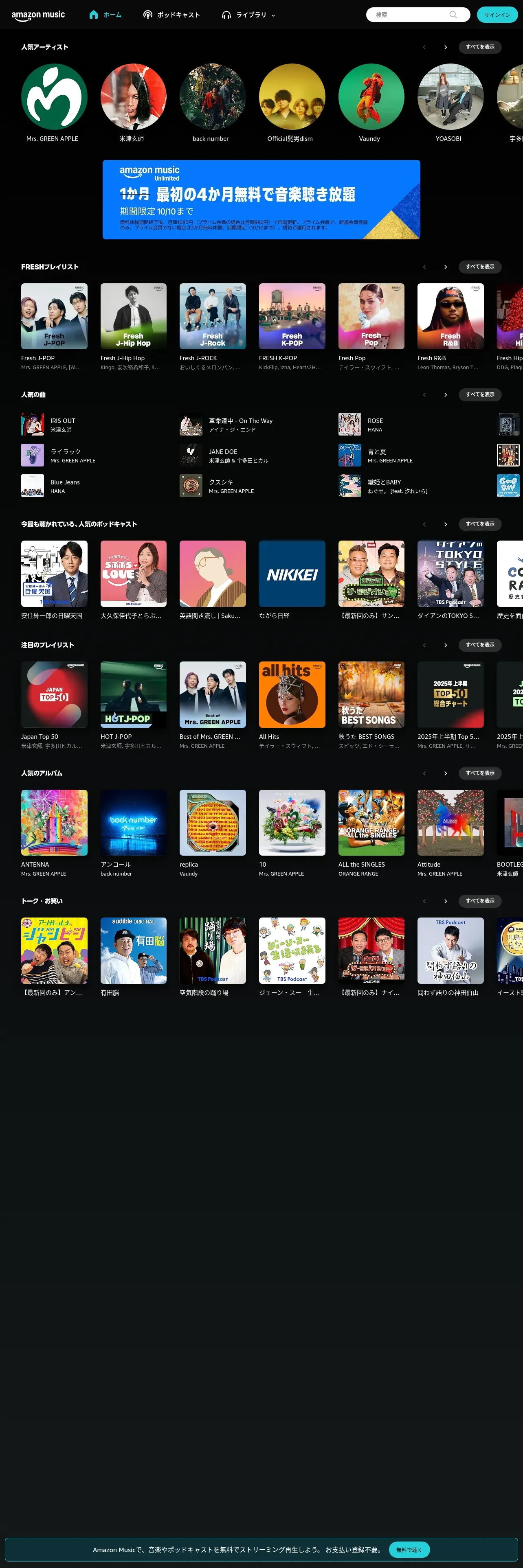This screenshot has width=523, height=1568.
Task: Next arrow for 注目のプレイリスト row
Action: pos(446,645)
